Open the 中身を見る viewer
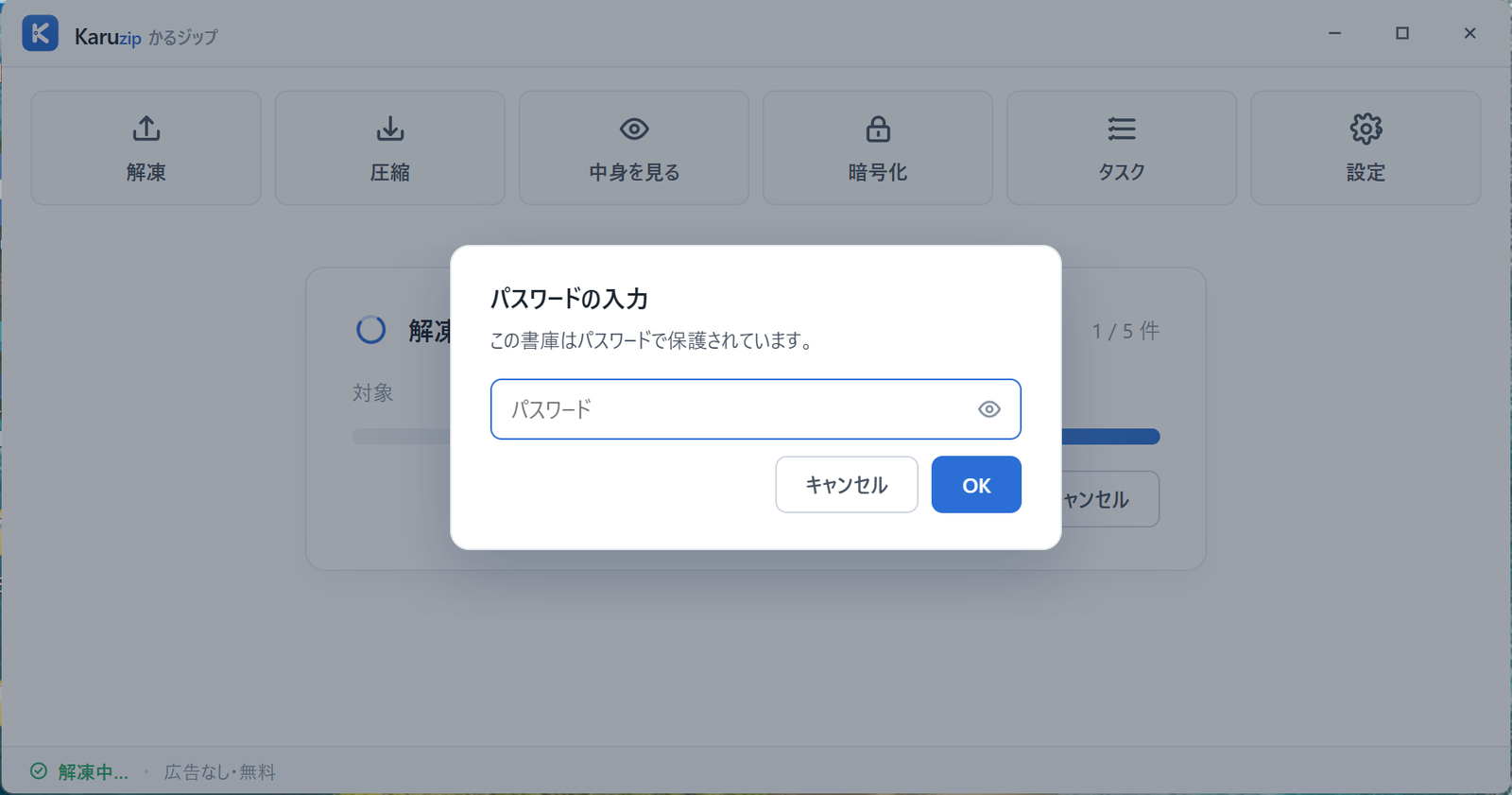 633,147
